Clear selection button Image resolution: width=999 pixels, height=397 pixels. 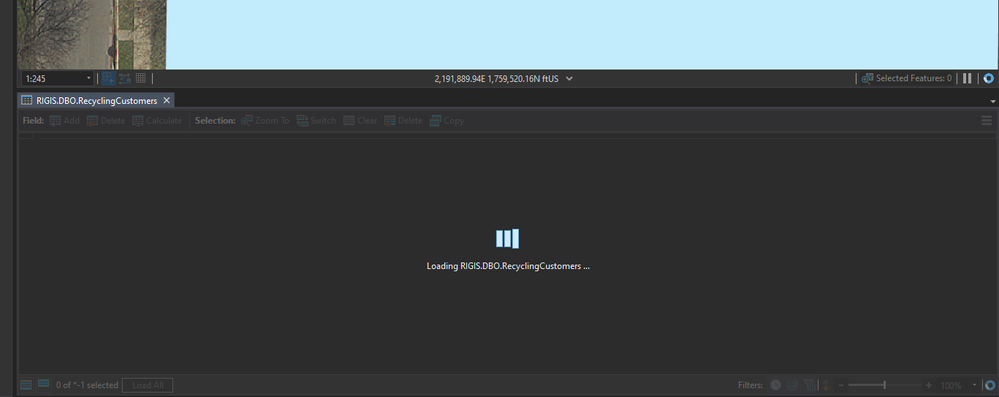click(x=360, y=120)
